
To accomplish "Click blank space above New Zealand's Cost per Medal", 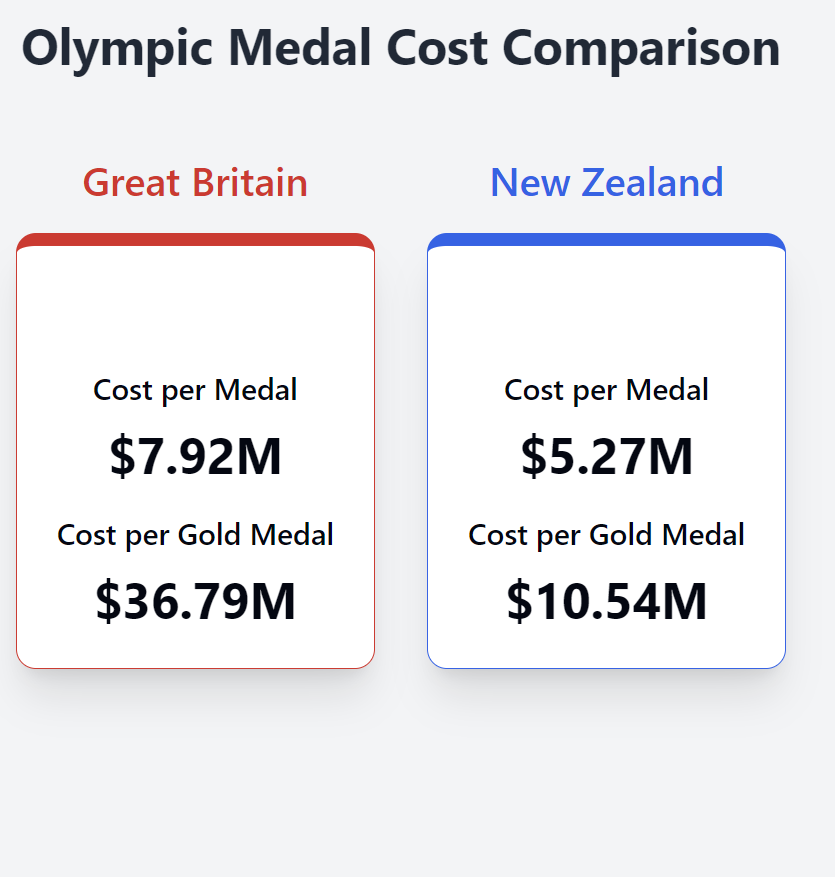I will [606, 310].
